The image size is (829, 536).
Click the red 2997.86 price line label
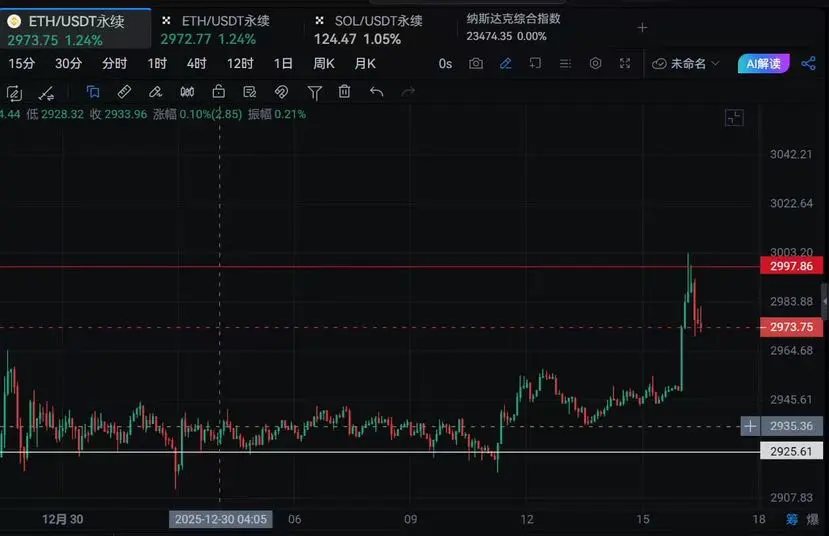791,266
